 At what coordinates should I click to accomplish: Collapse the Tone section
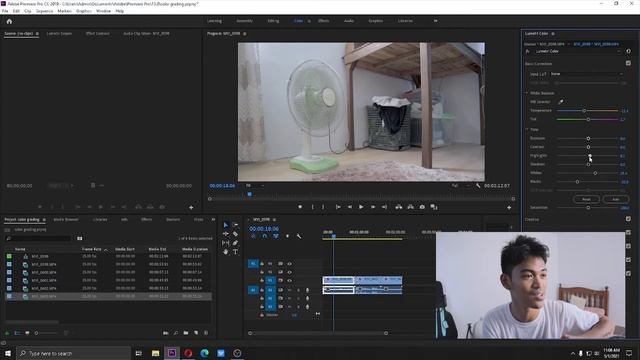(x=527, y=129)
